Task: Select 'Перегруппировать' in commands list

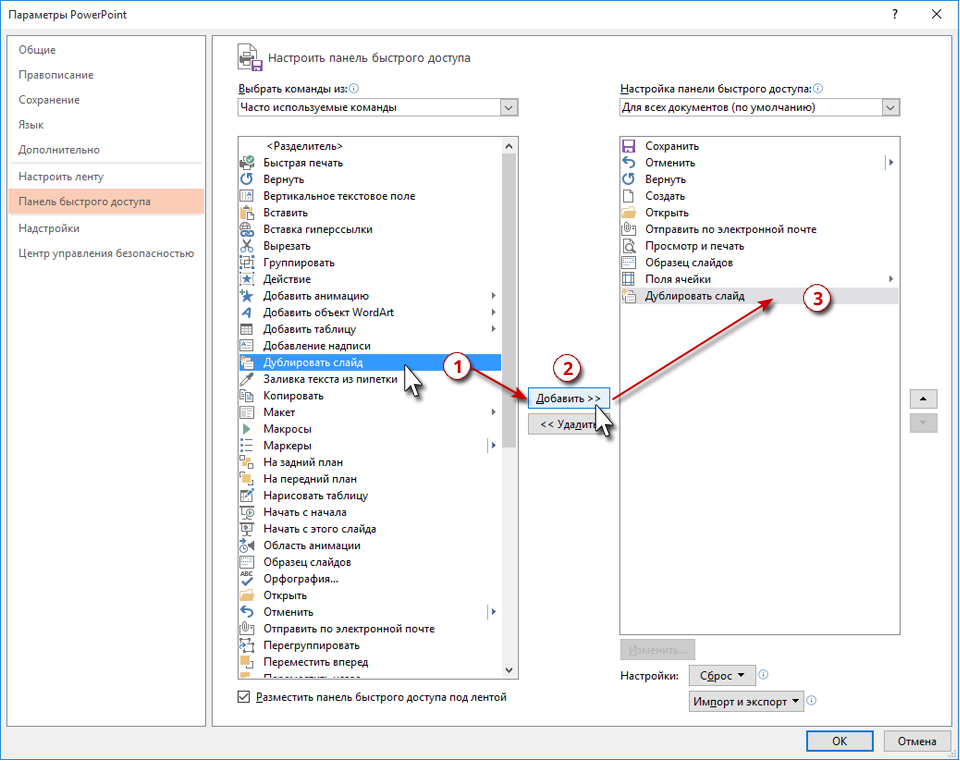Action: (x=370, y=645)
